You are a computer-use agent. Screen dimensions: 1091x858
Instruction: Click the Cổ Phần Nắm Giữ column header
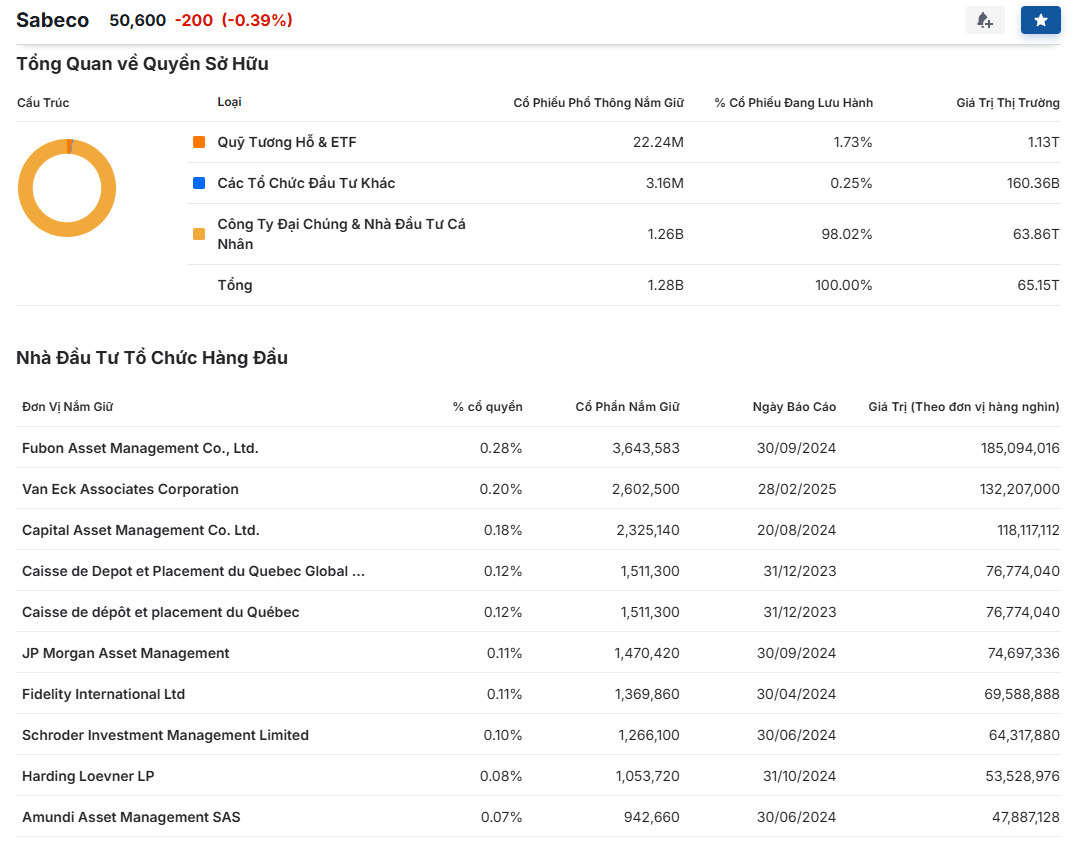628,407
